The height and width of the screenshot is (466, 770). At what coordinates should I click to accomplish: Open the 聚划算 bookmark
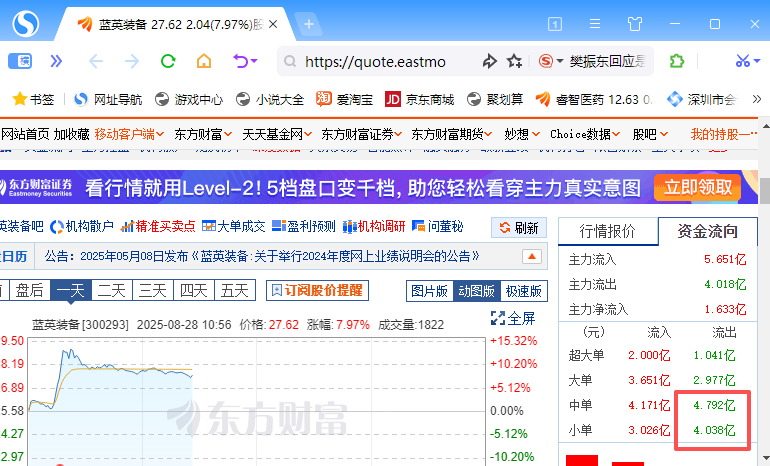(495, 100)
